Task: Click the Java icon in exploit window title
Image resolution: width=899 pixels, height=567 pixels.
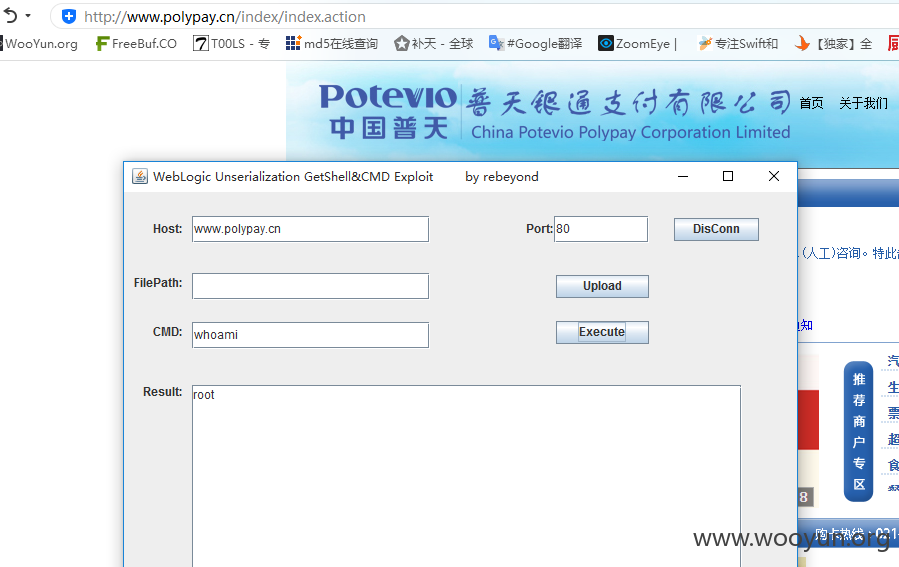Action: 140,176
